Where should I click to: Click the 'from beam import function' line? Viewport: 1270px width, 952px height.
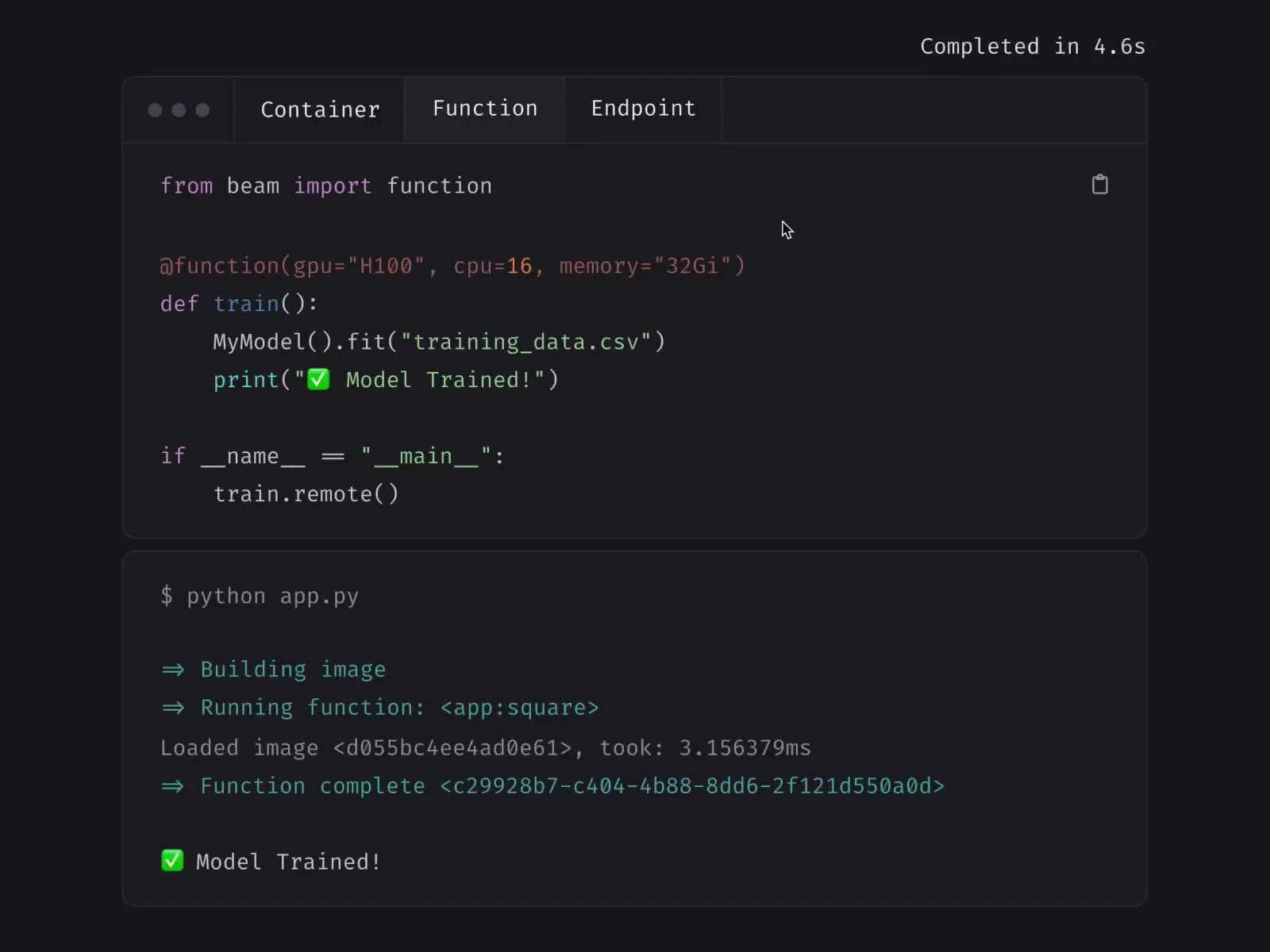coord(326,186)
